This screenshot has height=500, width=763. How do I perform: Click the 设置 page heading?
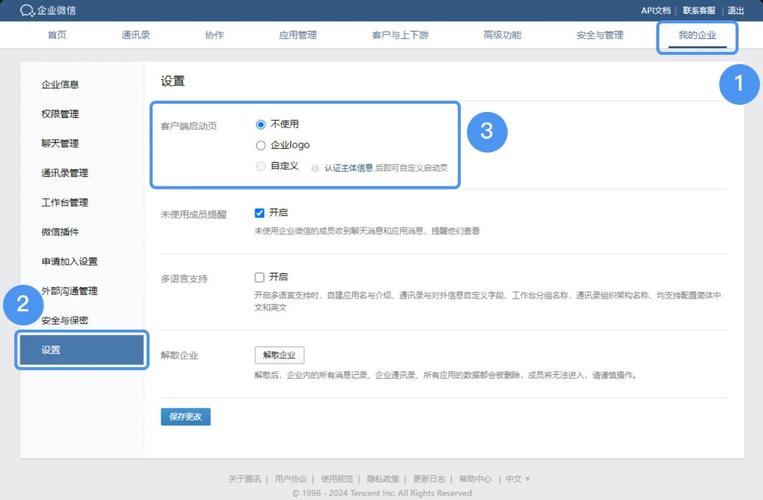[173, 81]
